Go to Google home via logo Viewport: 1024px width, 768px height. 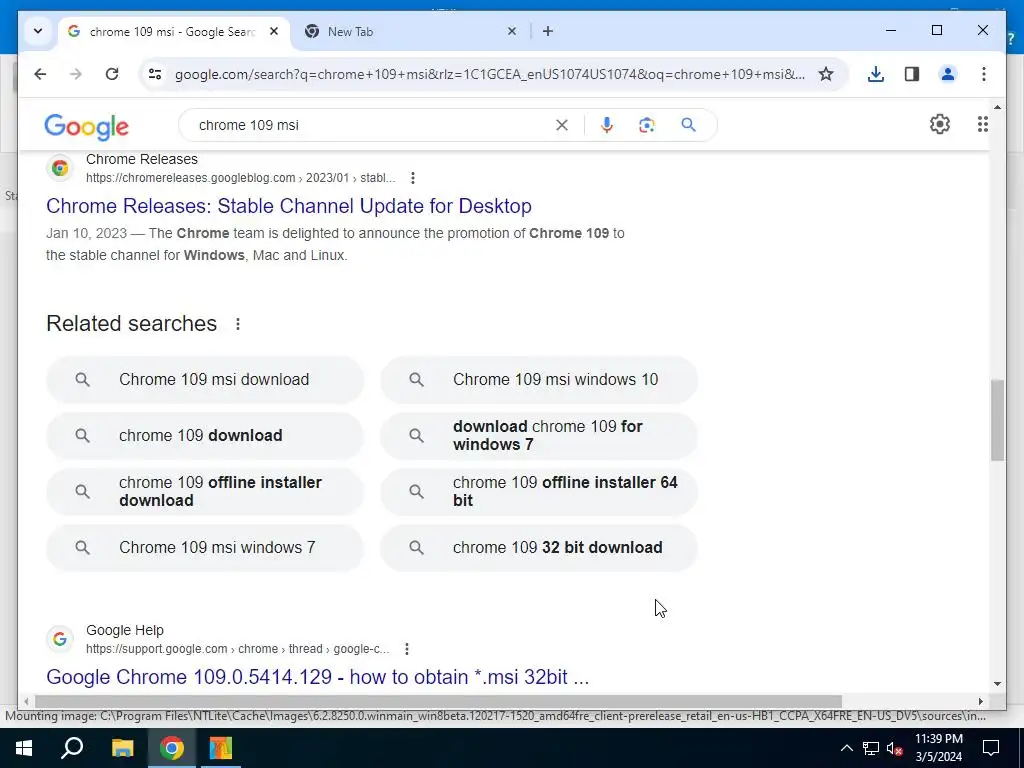click(x=86, y=126)
